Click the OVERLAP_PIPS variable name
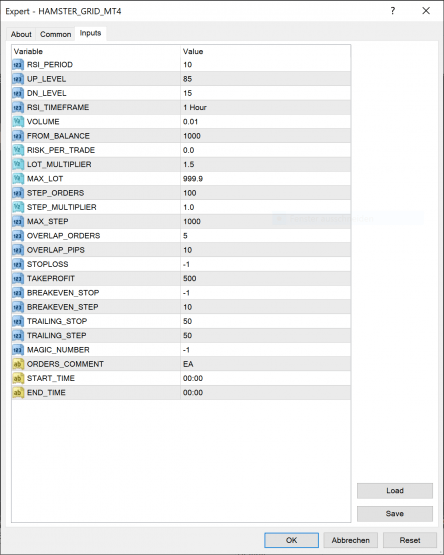This screenshot has width=444, height=555. point(56,250)
